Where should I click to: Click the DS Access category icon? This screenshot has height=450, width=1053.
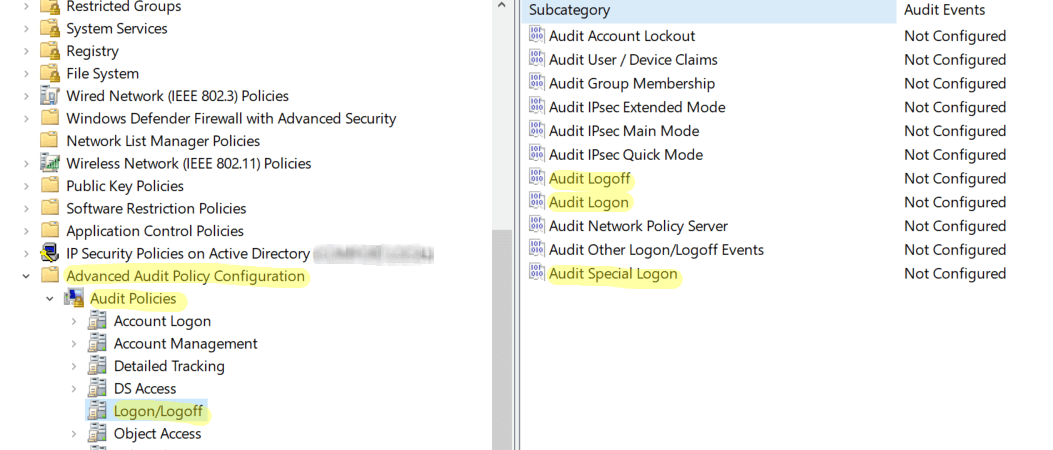[x=97, y=388]
